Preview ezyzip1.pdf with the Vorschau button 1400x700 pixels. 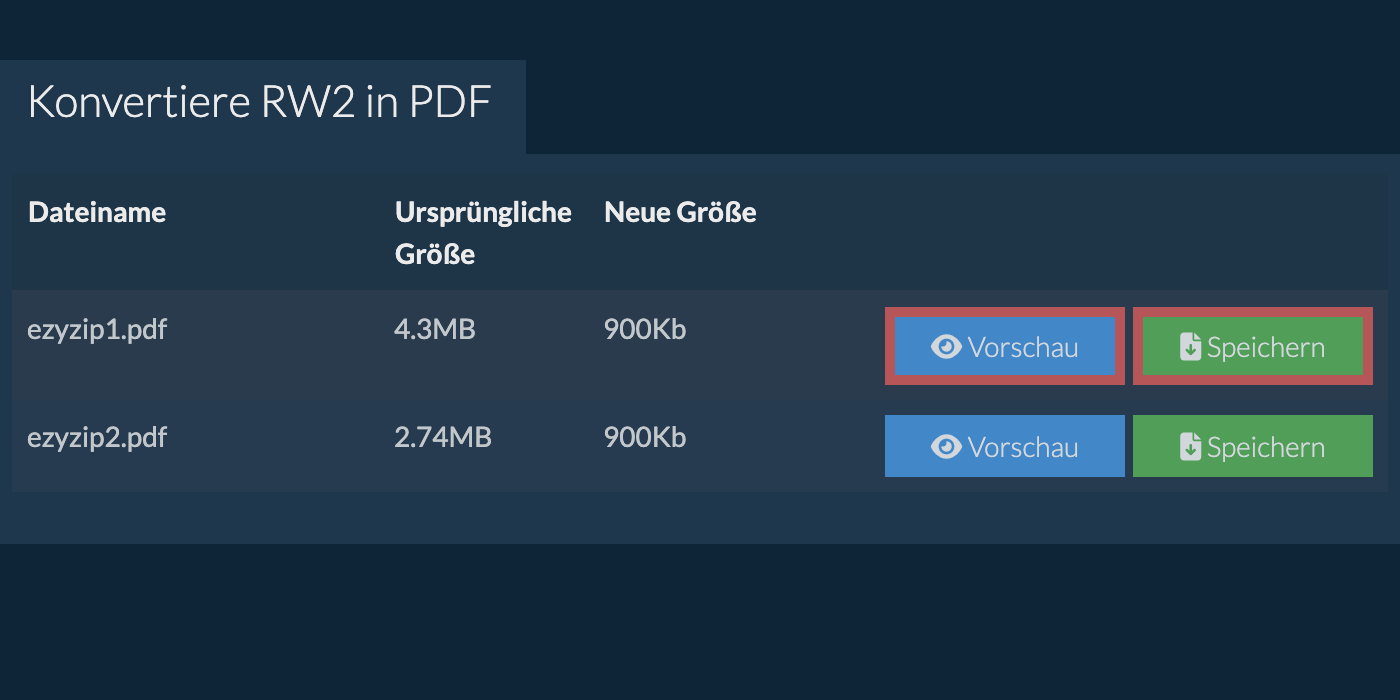(1005, 347)
